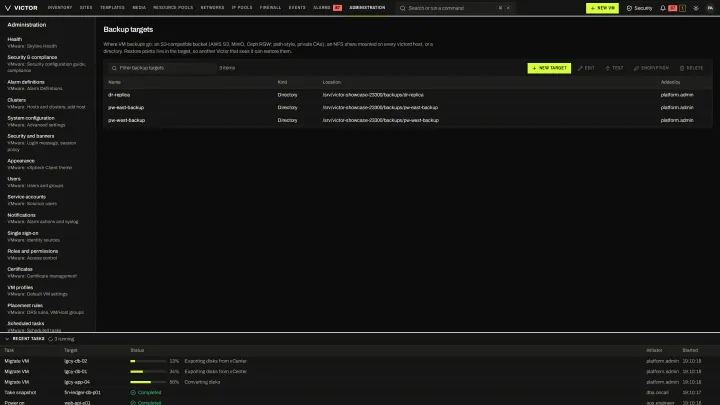The width and height of the screenshot is (720, 405).
Task: Open the Resource Pools menu
Action: pyautogui.click(x=173, y=8)
